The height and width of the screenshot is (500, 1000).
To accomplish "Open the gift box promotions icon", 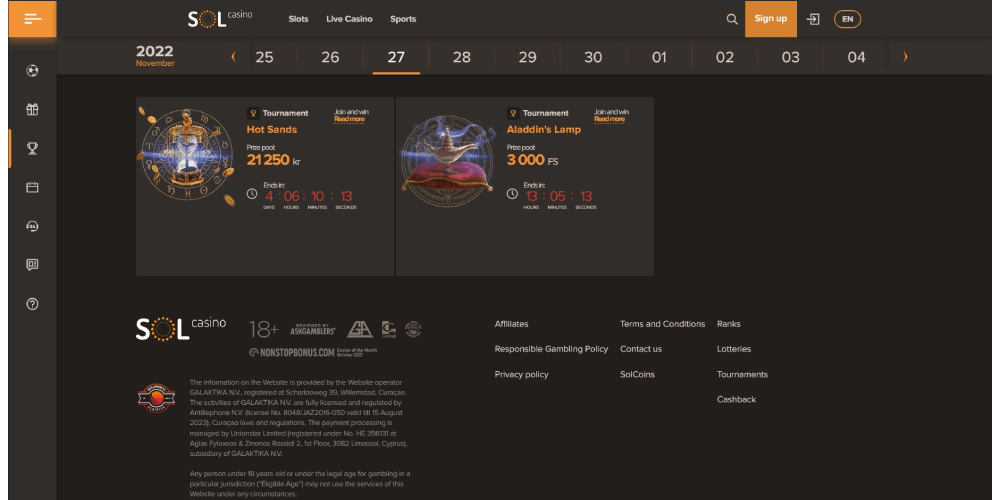I will 32,109.
